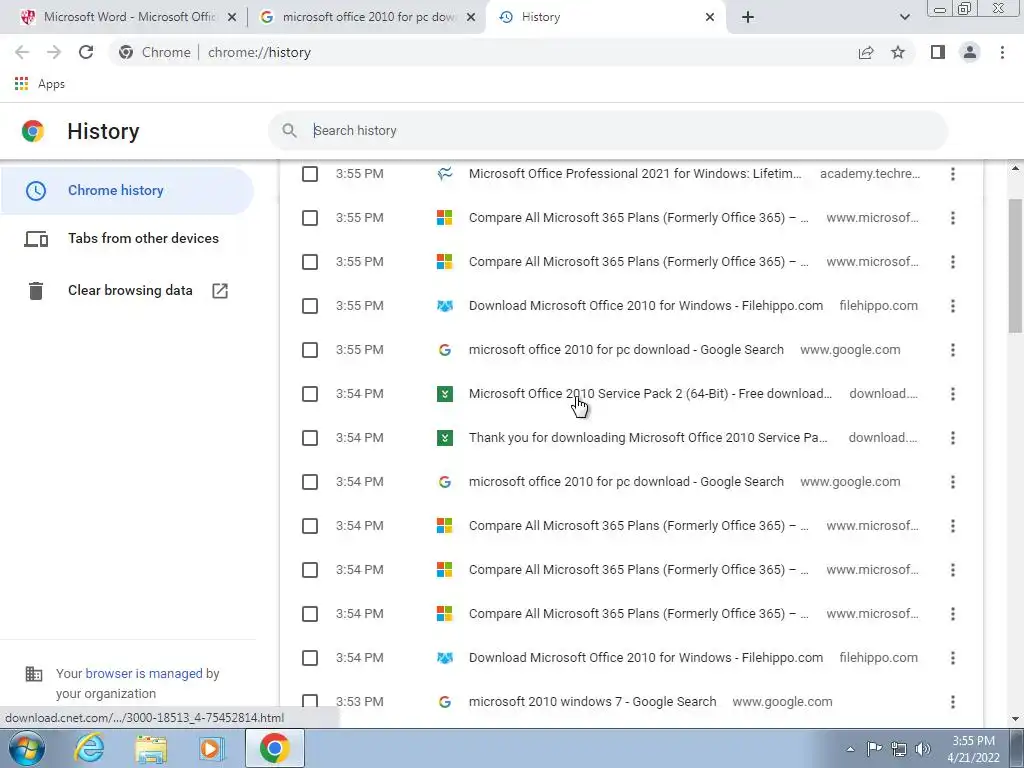Image resolution: width=1024 pixels, height=768 pixels.
Task: Open a new tab with plus button
Action: [748, 17]
